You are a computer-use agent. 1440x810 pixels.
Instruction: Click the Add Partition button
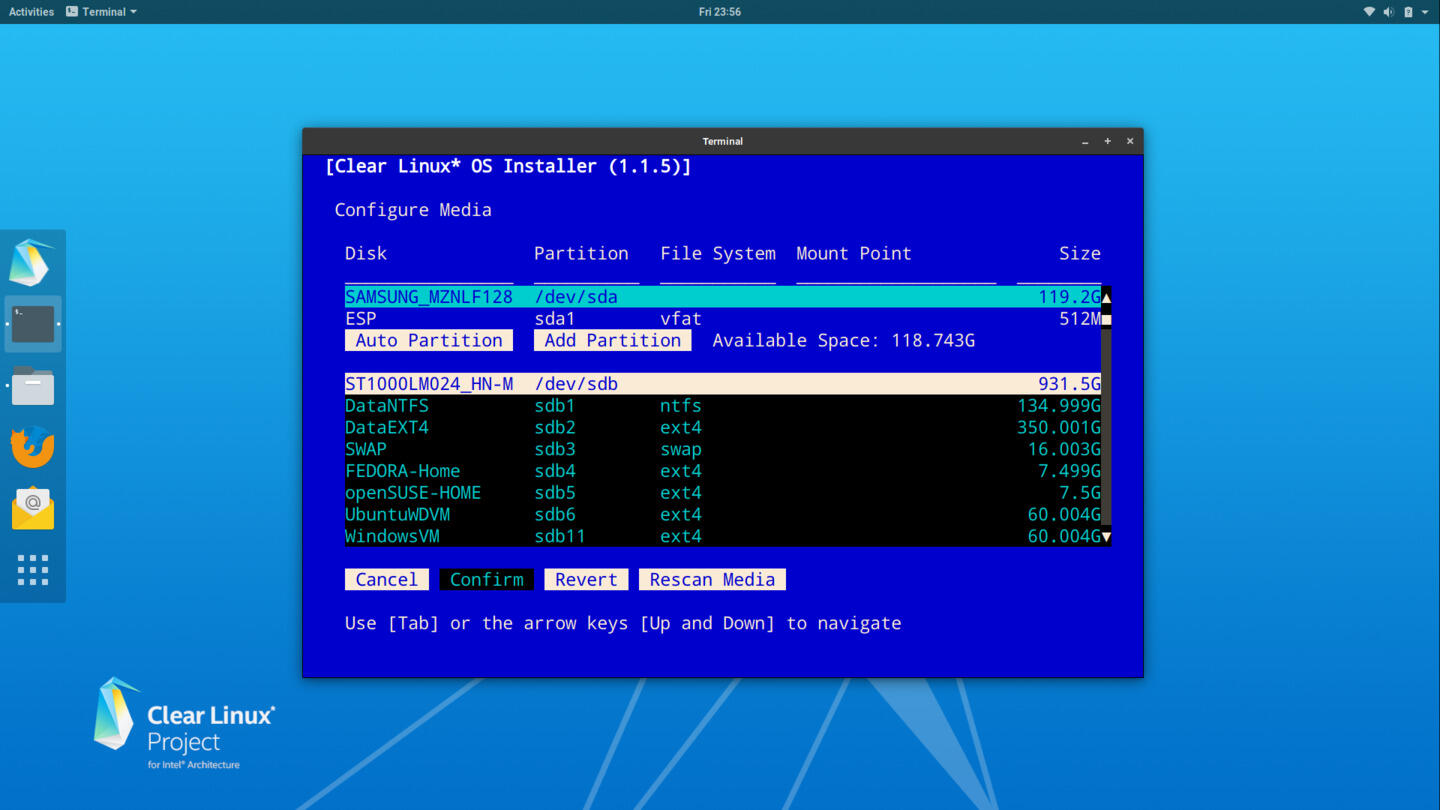point(612,341)
